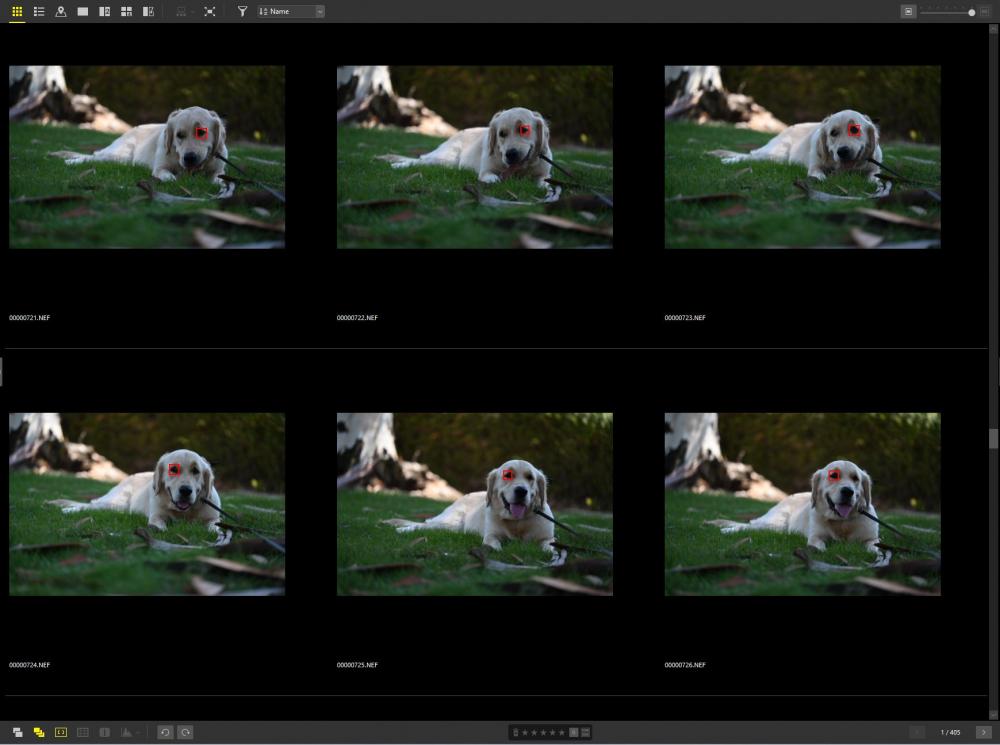Image resolution: width=1000 pixels, height=745 pixels.
Task: Set a one-star rating
Action: pos(526,732)
